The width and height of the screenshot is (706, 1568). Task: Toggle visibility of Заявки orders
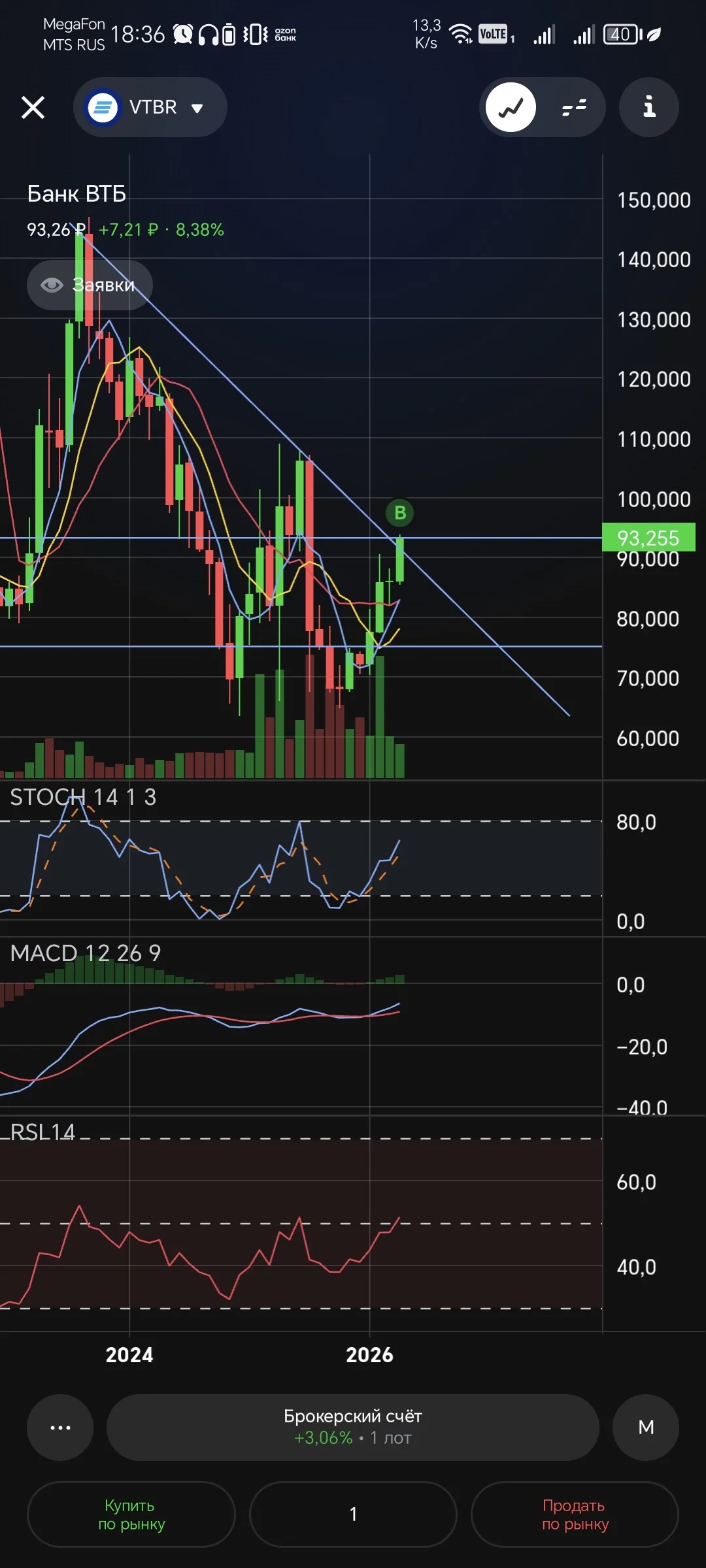[x=90, y=285]
